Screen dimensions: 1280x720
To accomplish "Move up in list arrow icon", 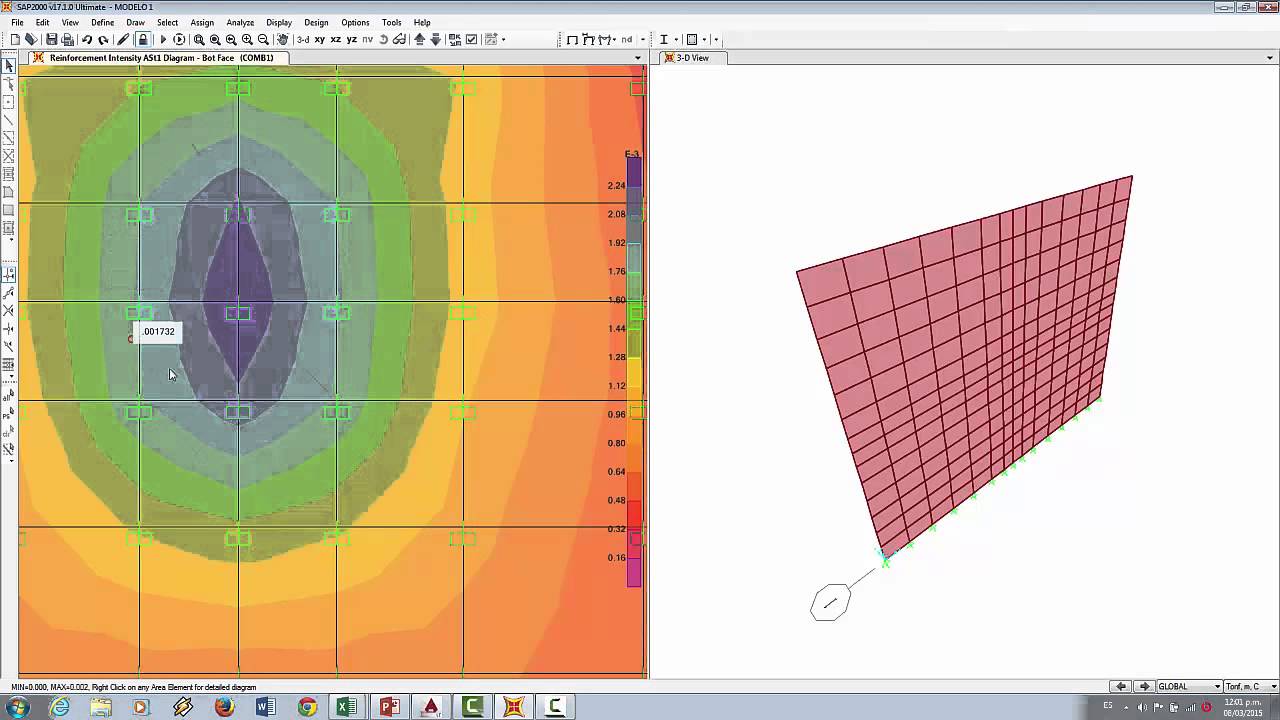I will 420,40.
